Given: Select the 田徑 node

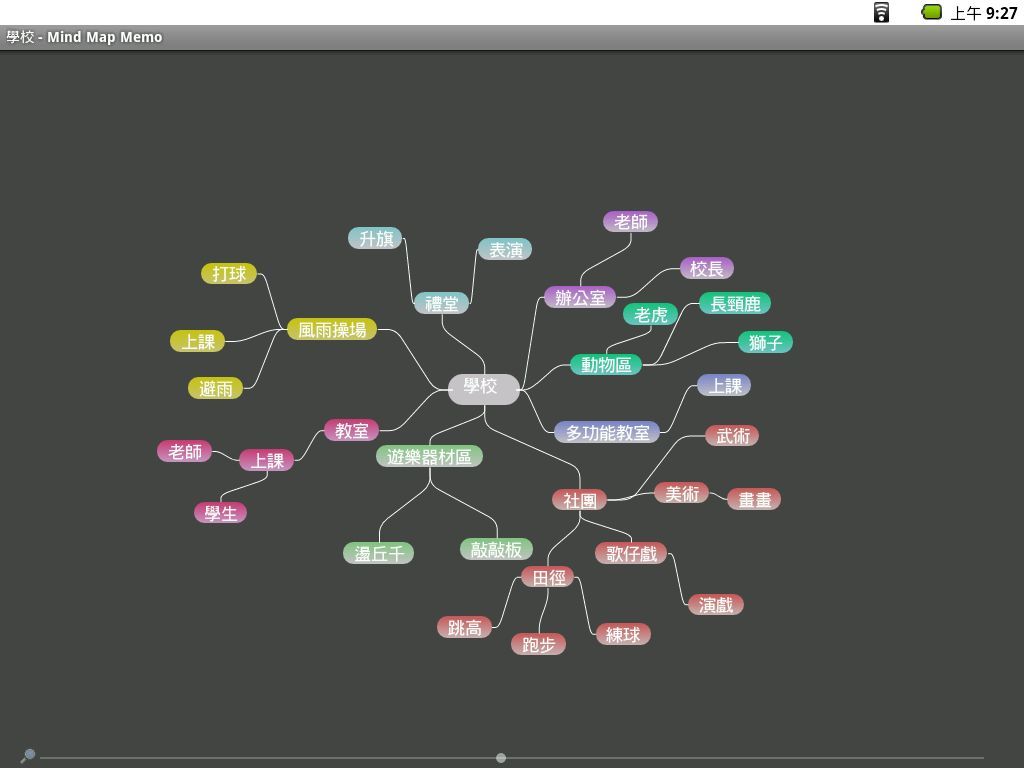Looking at the screenshot, I should (548, 577).
